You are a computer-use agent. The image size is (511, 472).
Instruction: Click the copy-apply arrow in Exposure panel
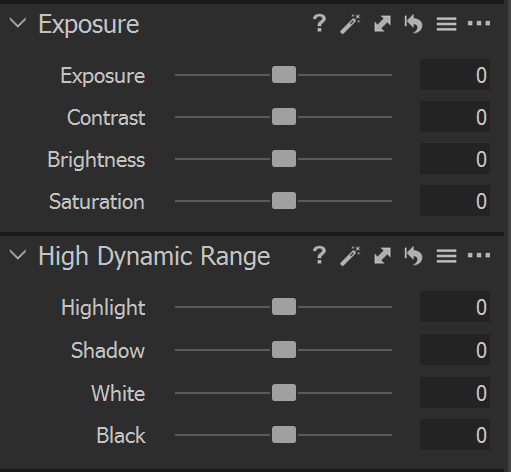click(382, 24)
